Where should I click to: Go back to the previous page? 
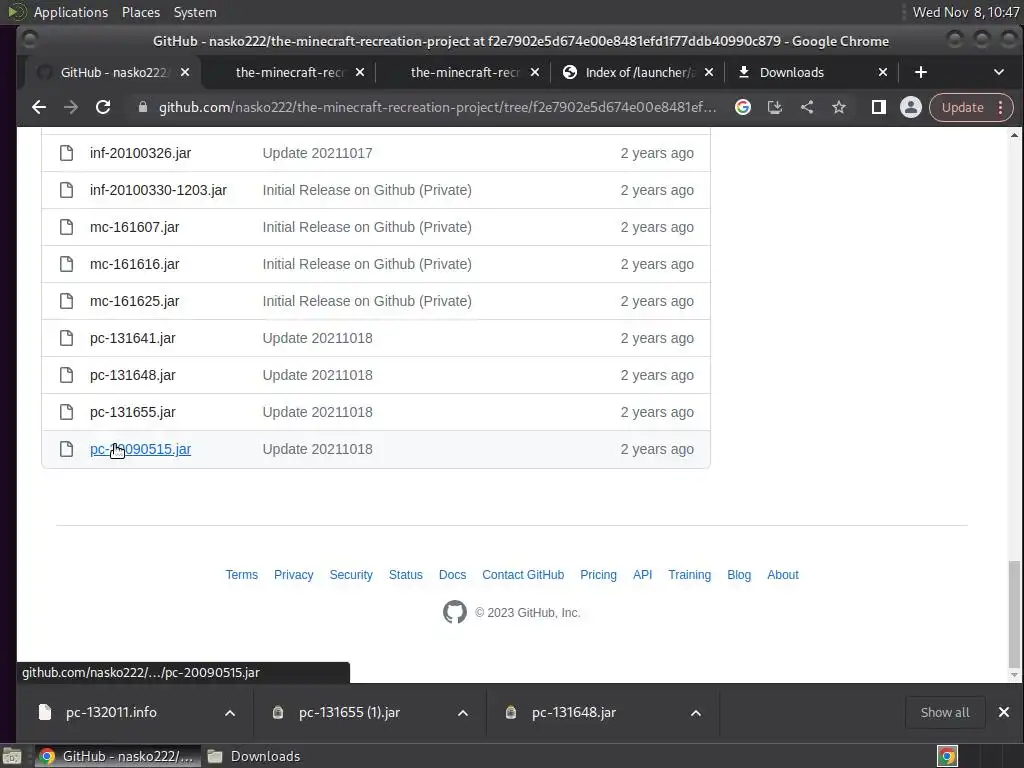click(39, 107)
